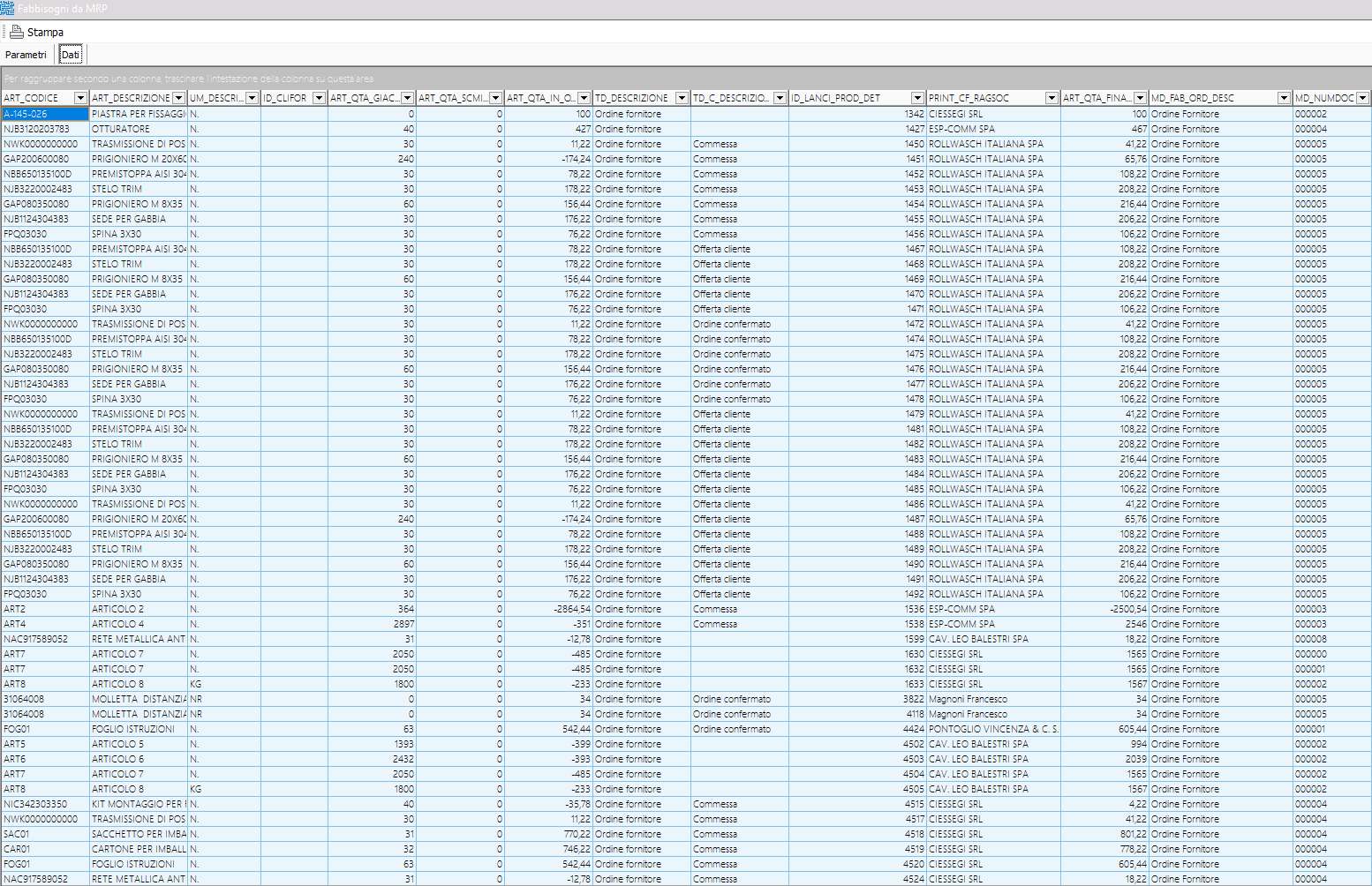Click the ESP-COMM SPA cell in row 1427

993,129
